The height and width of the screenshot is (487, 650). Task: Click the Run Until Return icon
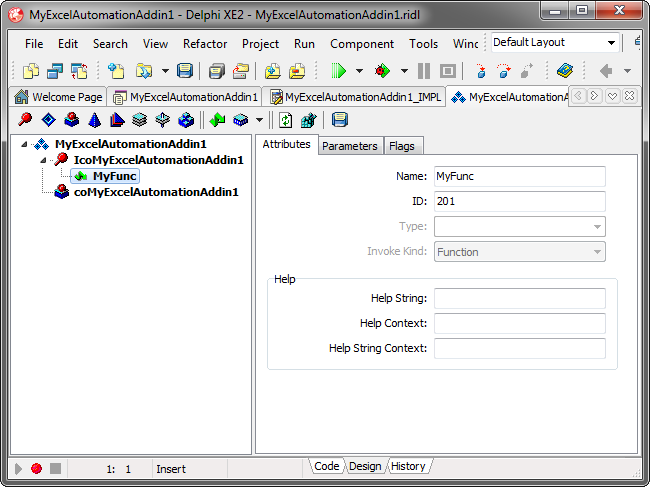click(x=526, y=71)
